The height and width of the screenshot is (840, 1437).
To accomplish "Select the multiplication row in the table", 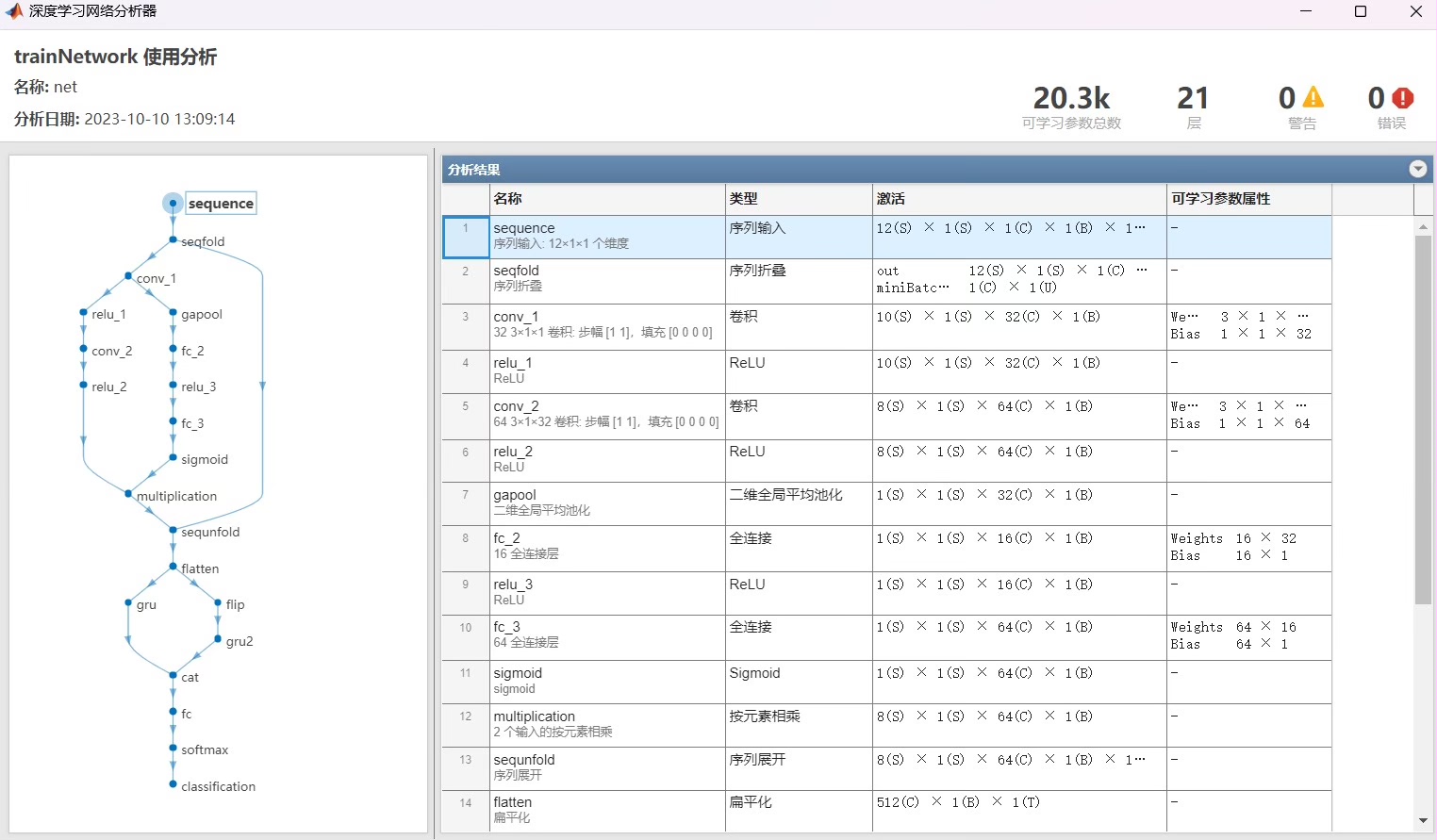I will click(886, 725).
